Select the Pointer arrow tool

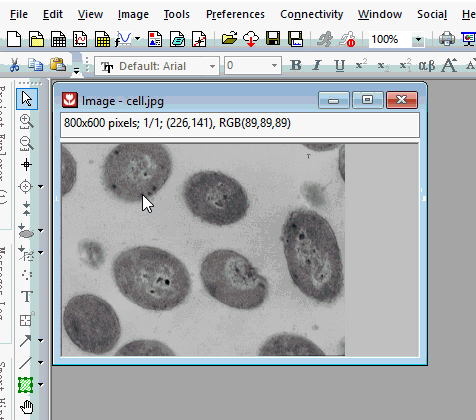(27, 99)
